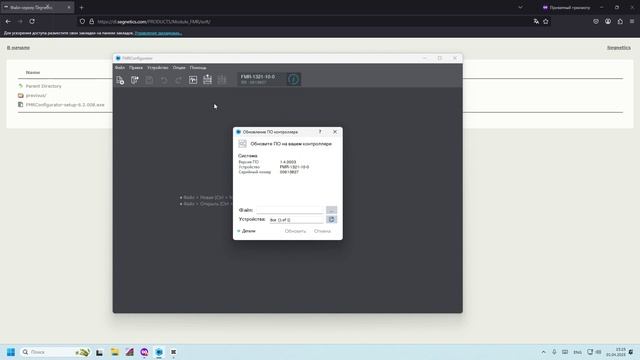Click the refresh devices icon button
The image size is (640, 360).
tap(331, 220)
